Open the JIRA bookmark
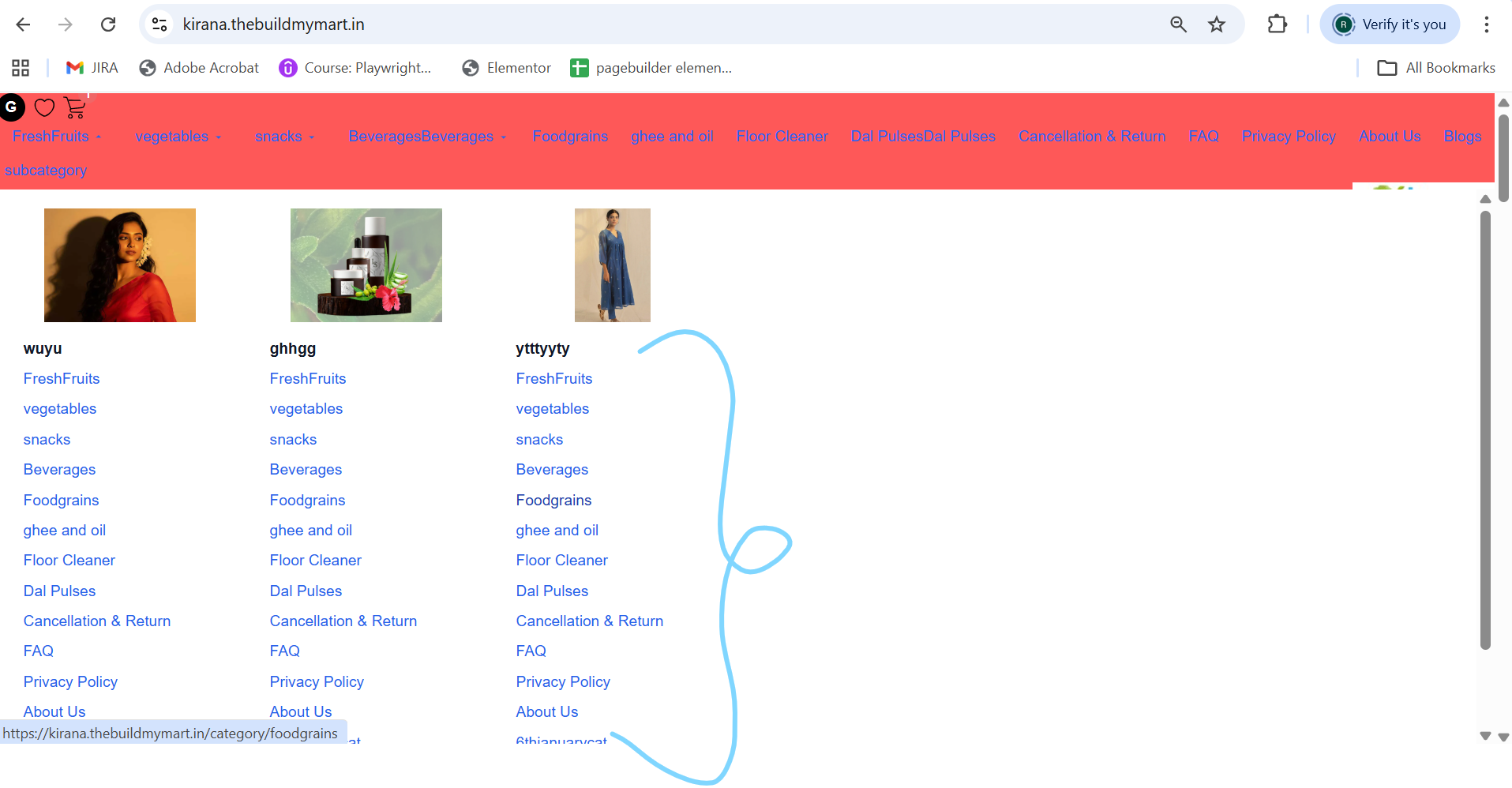Screen dimensions: 1512x788 92,68
